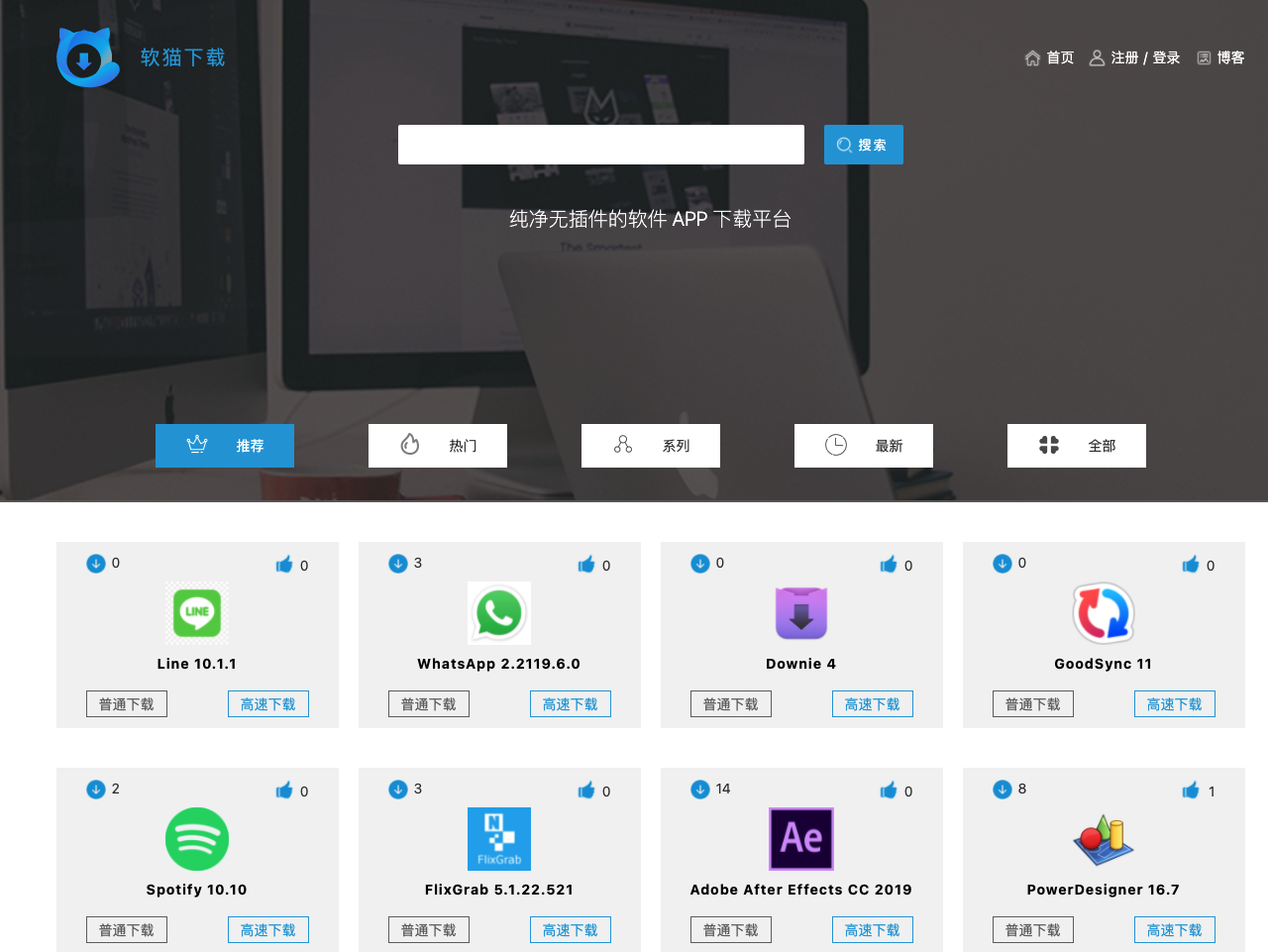Click 高速下载 for Line 10.1.1

pyautogui.click(x=268, y=704)
